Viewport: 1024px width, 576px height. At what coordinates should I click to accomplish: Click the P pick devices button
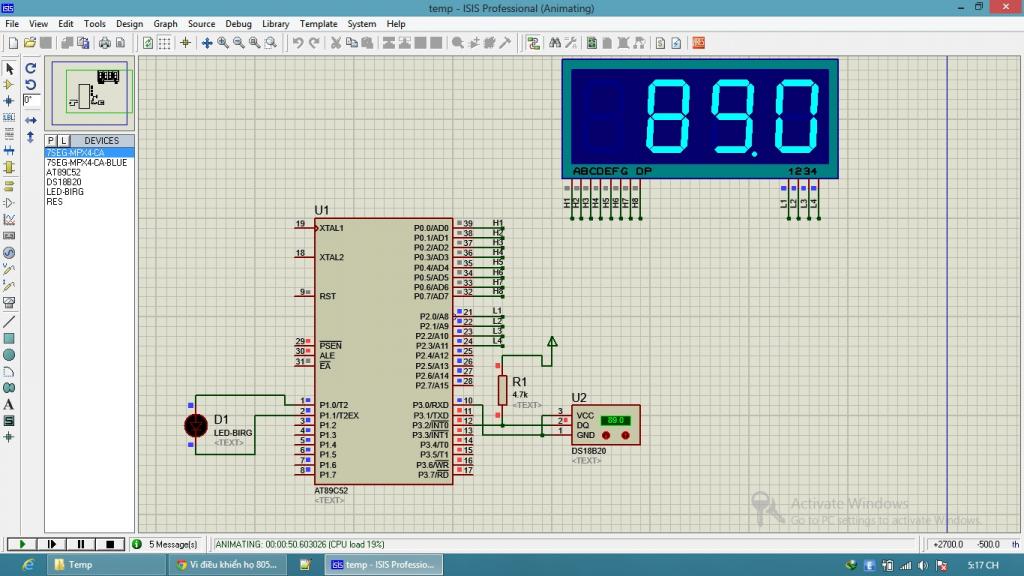[51, 141]
